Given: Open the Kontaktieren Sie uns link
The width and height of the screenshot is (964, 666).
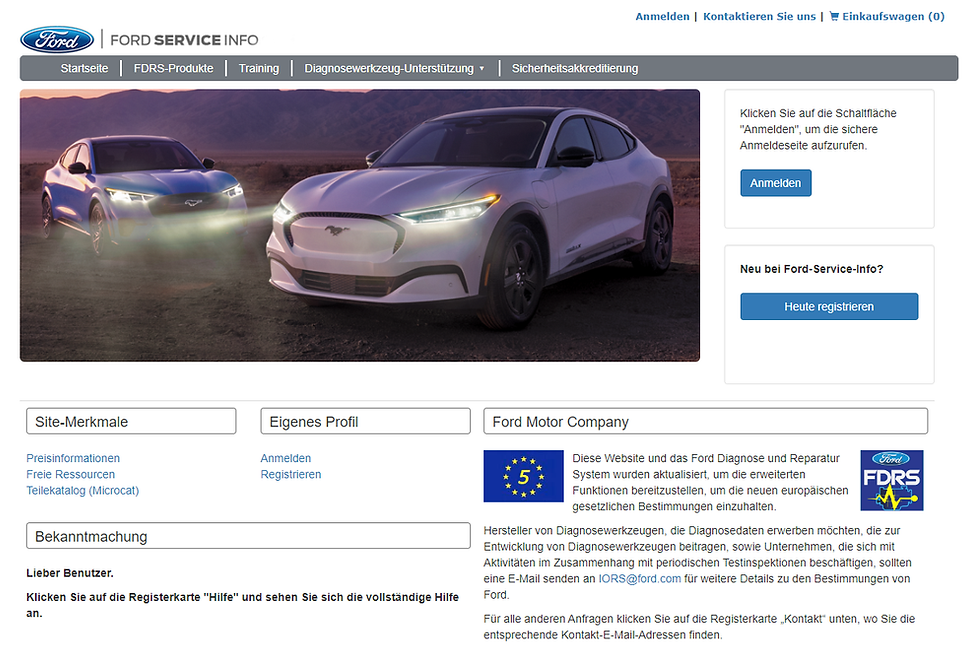Looking at the screenshot, I should pyautogui.click(x=759, y=17).
